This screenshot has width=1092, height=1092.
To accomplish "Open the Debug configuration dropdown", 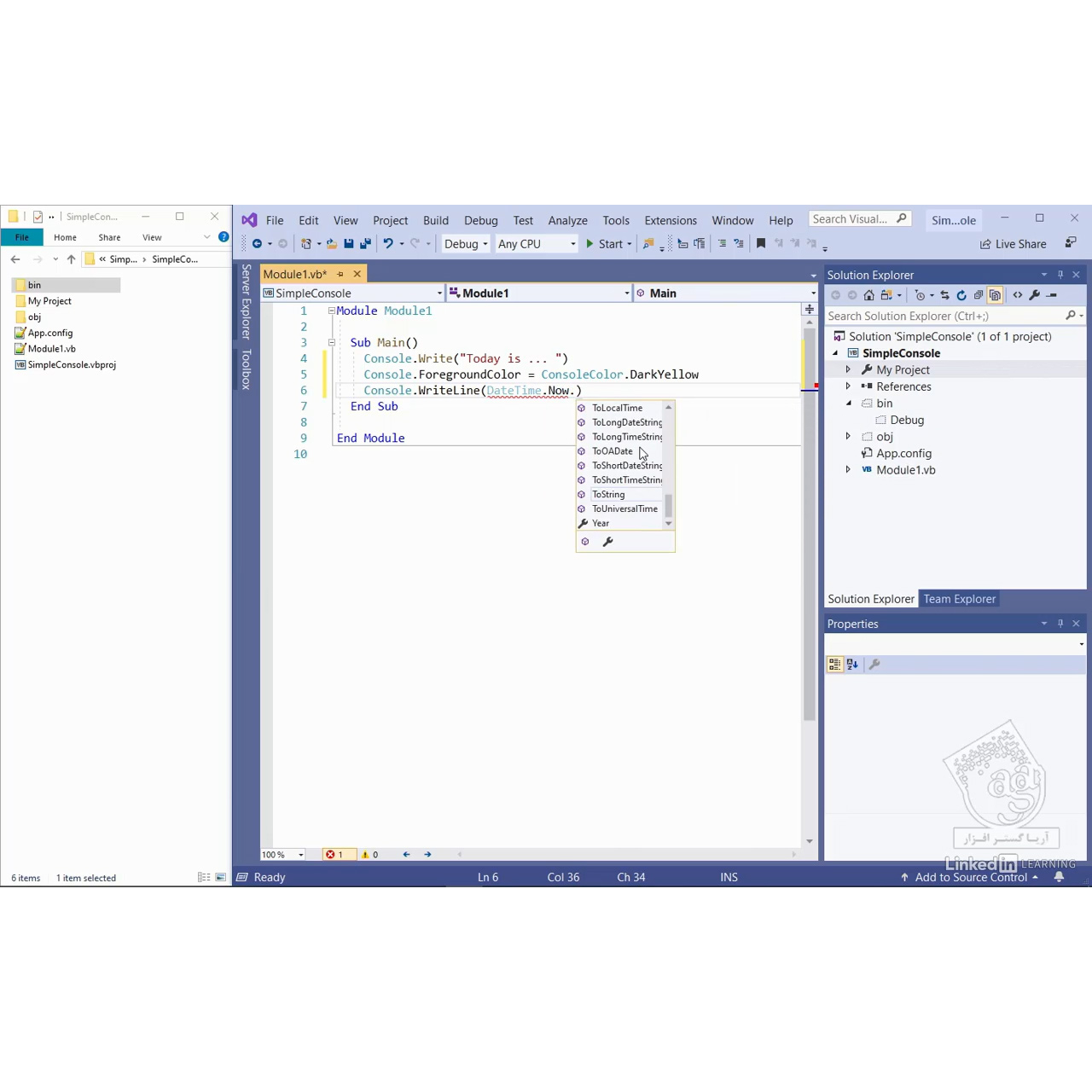I will tap(466, 244).
